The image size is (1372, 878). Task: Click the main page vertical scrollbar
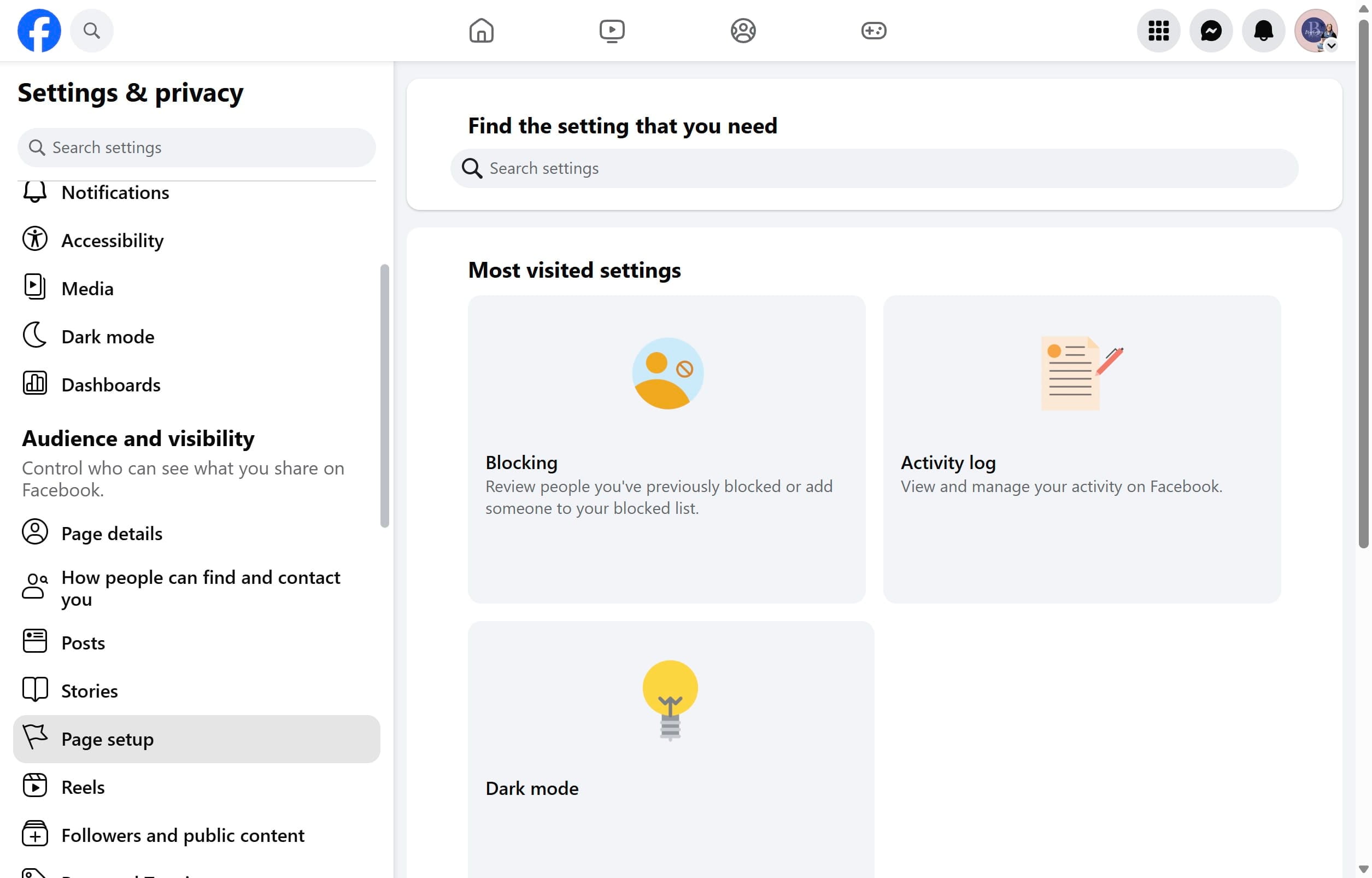(x=1363, y=284)
